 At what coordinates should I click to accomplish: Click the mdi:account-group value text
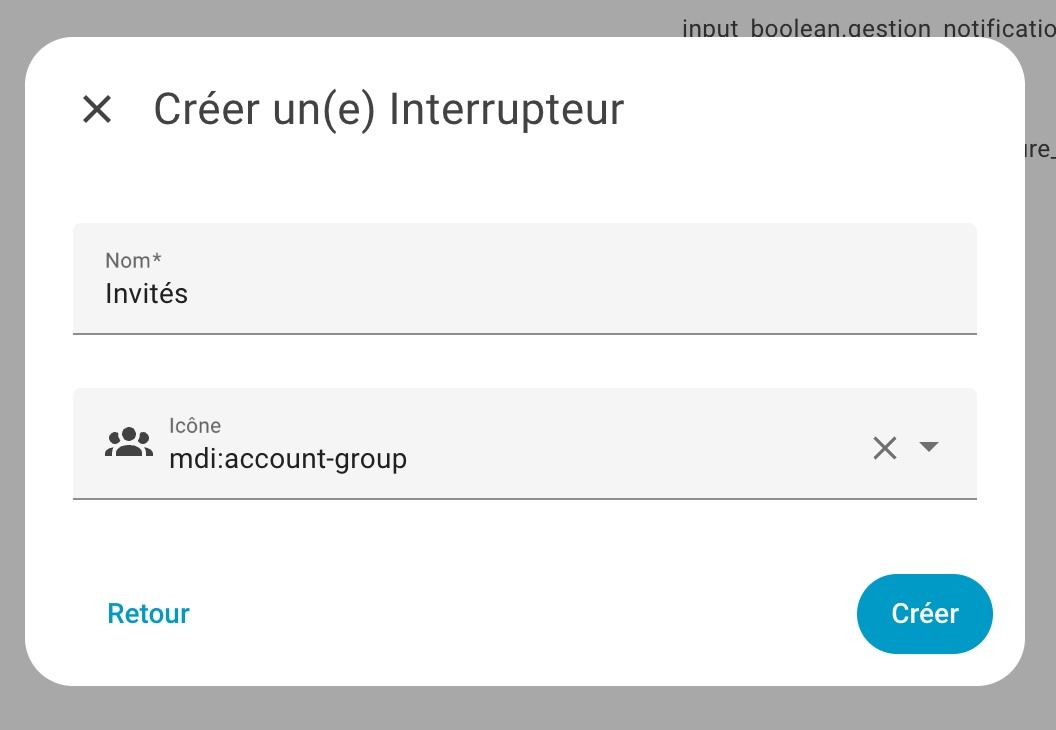coord(288,459)
